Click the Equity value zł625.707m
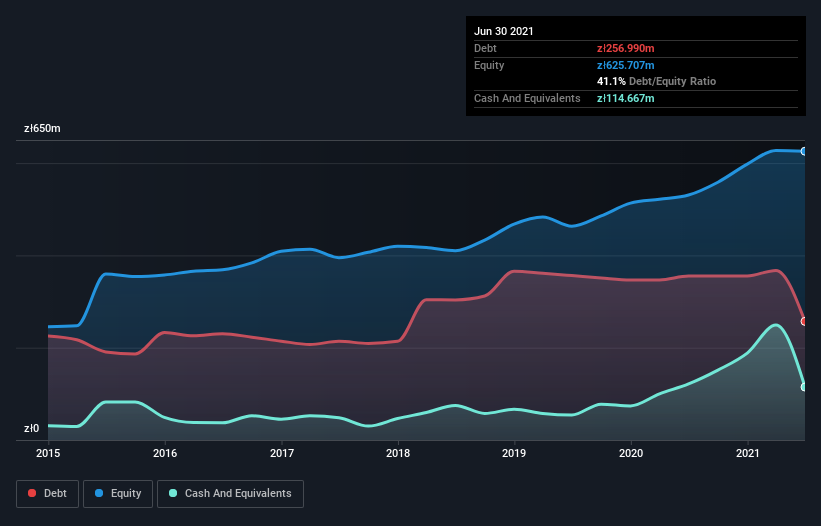The height and width of the screenshot is (526, 821). [626, 65]
